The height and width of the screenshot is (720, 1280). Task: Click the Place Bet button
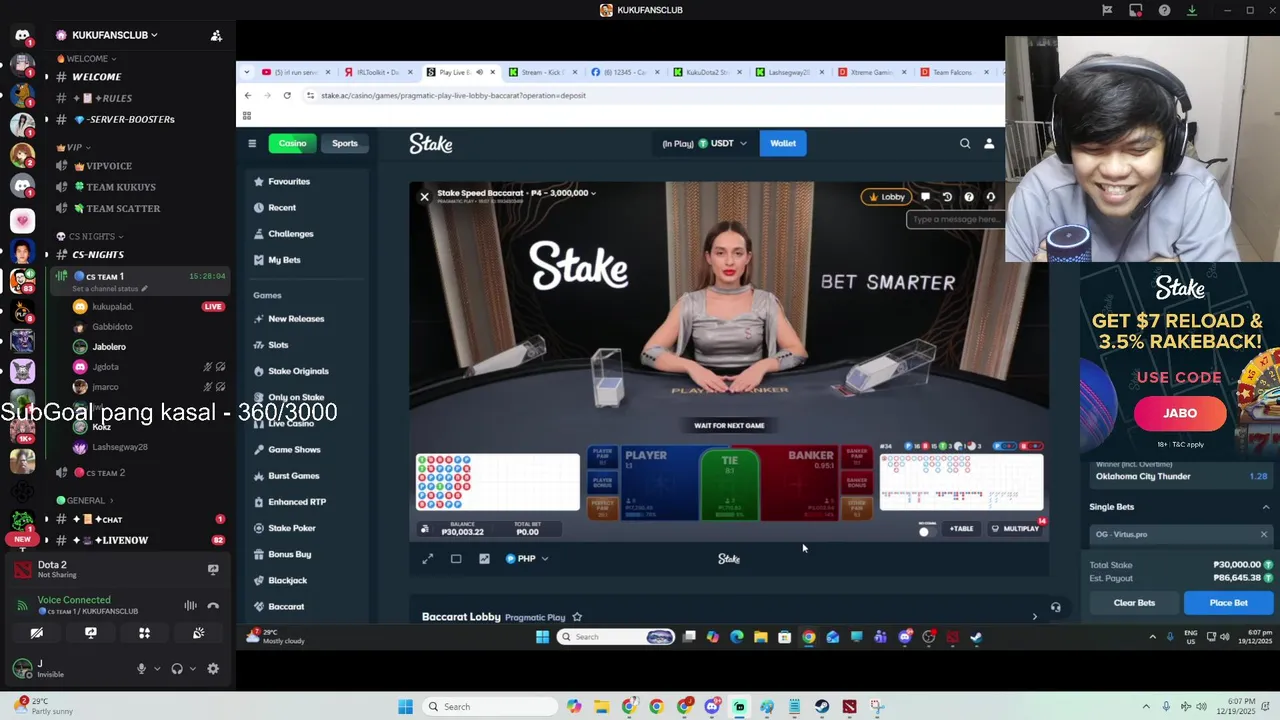pos(1228,603)
